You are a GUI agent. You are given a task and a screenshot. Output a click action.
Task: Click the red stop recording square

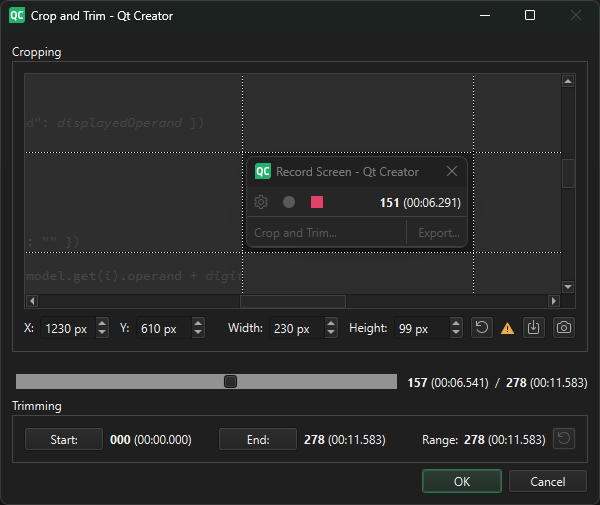coord(317,202)
